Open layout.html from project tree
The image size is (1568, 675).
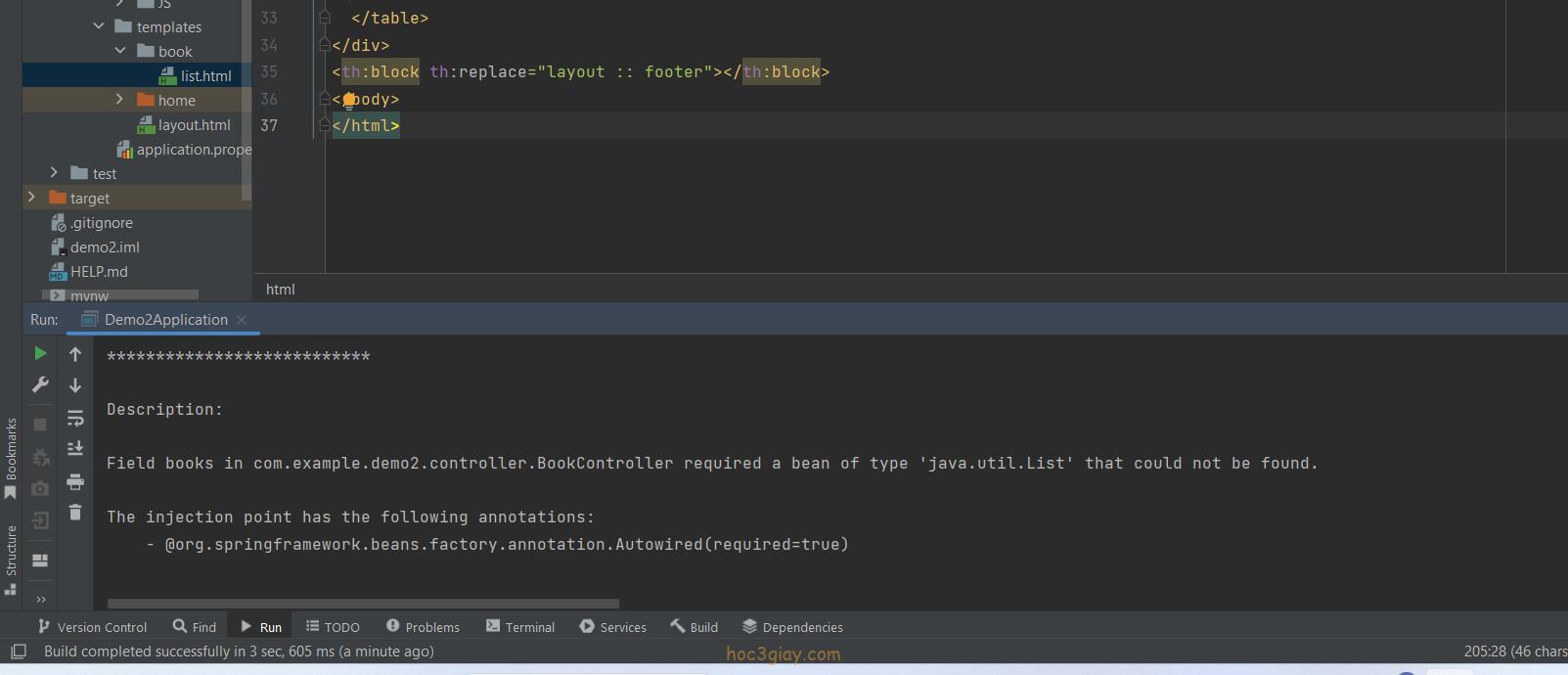tap(194, 124)
